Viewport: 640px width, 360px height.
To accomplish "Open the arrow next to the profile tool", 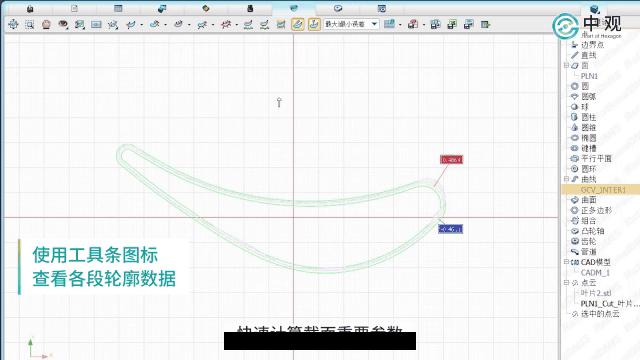I will coord(165,25).
